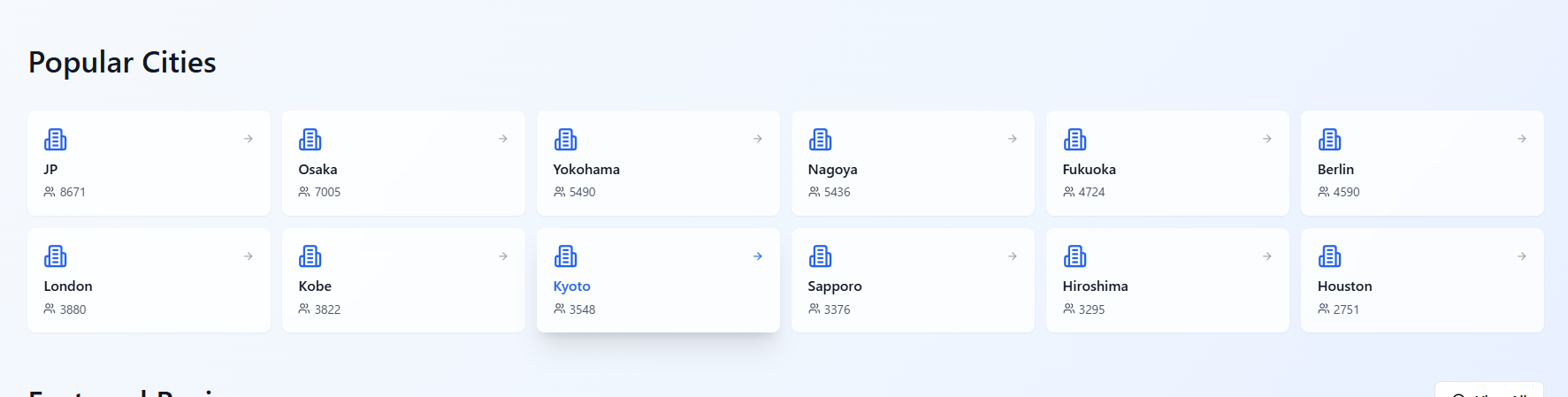
Task: Click the people icon beside 8671
Action: coord(50,192)
